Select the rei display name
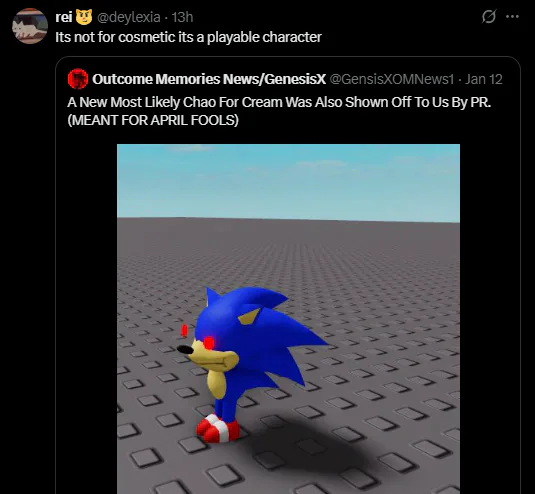 [64, 17]
